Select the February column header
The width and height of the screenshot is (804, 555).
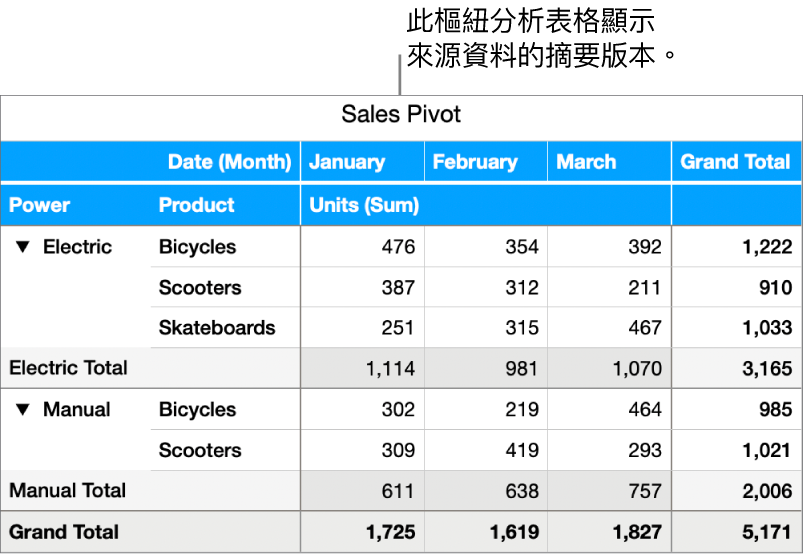click(475, 162)
